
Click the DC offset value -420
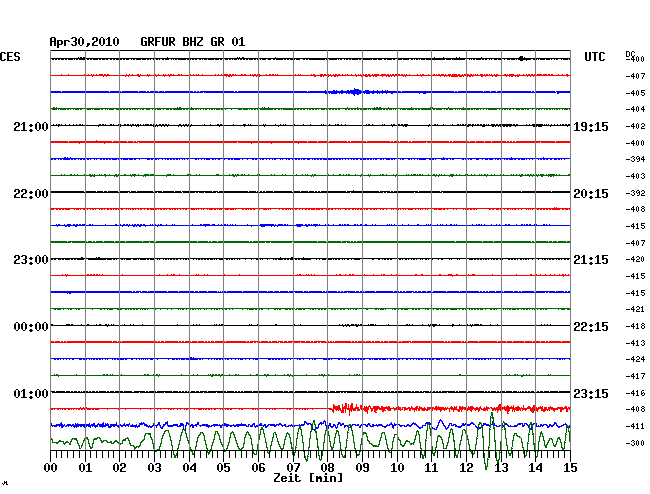pyautogui.click(x=635, y=259)
